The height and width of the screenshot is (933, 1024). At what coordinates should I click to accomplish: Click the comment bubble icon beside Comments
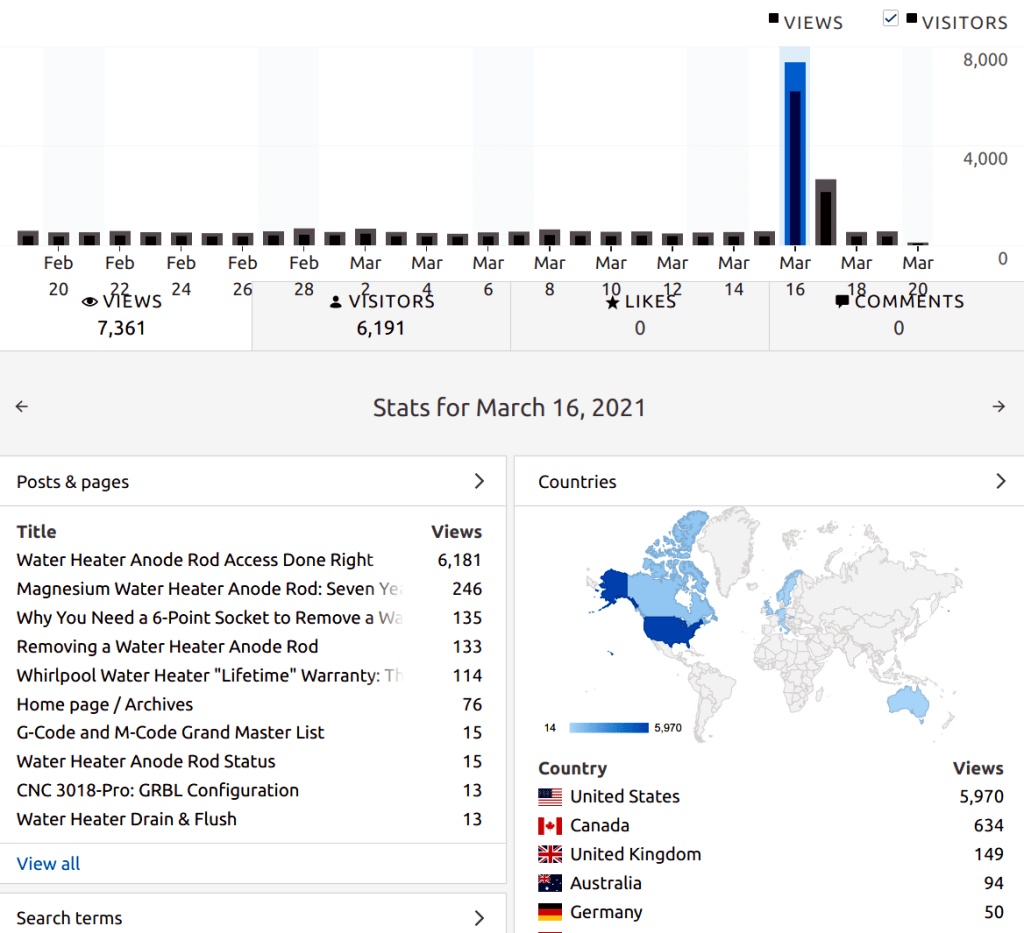coord(842,301)
